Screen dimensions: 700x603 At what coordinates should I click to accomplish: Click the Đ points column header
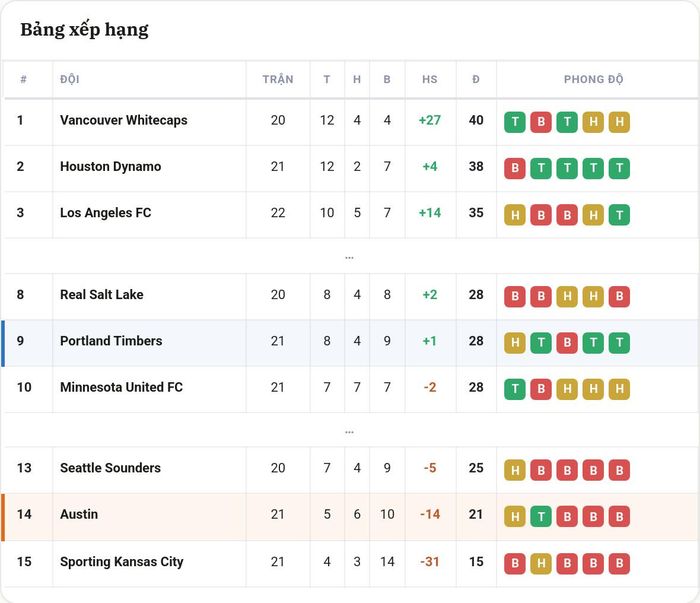[x=476, y=79]
